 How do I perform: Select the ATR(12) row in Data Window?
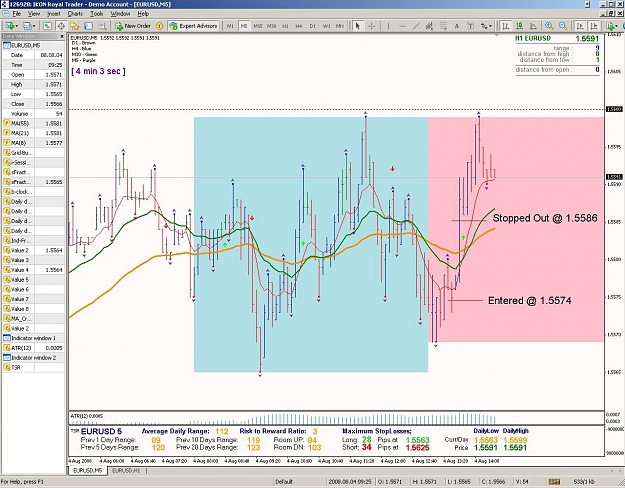(33, 348)
